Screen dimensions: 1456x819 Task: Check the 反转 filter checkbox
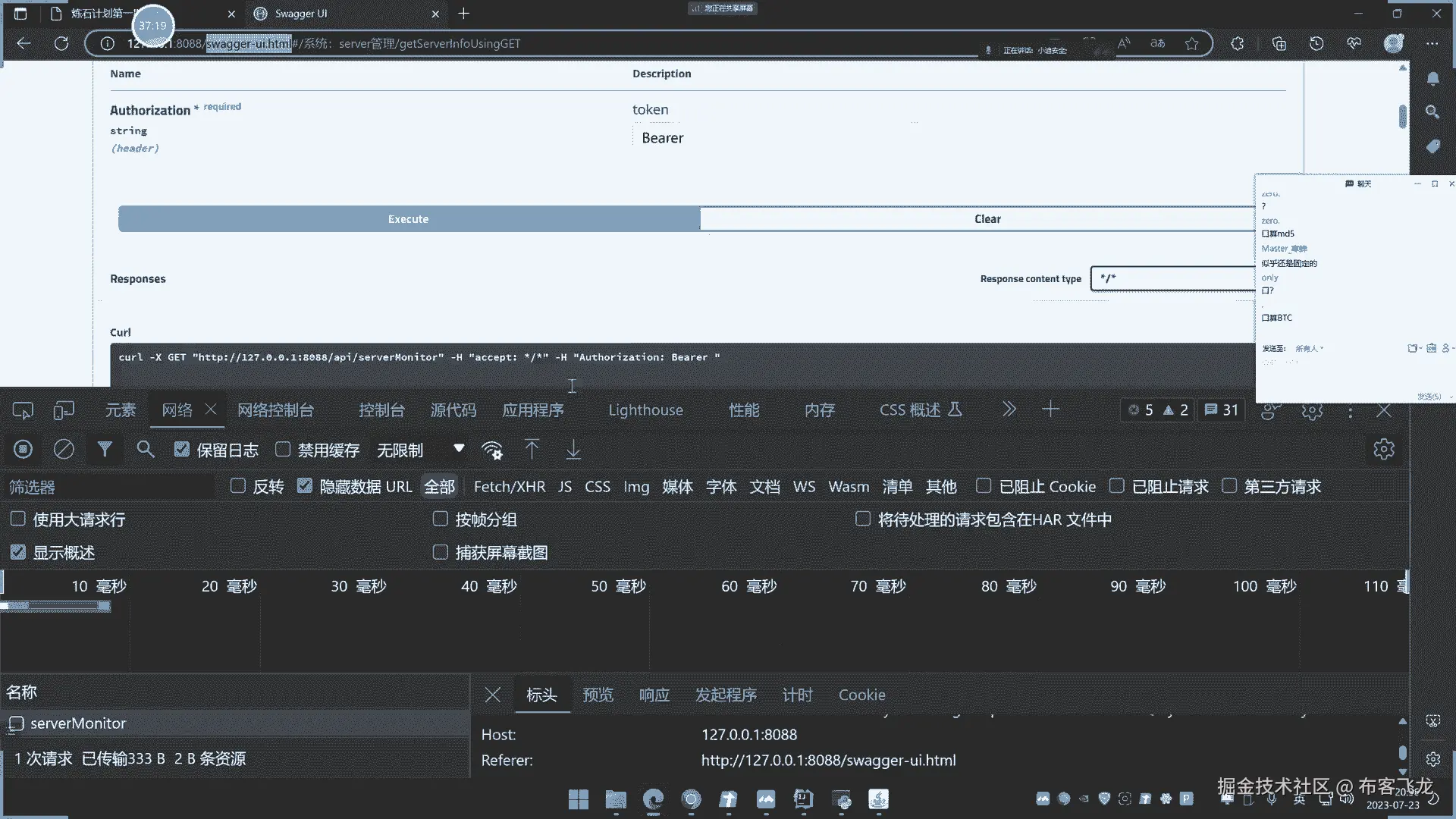(x=238, y=486)
